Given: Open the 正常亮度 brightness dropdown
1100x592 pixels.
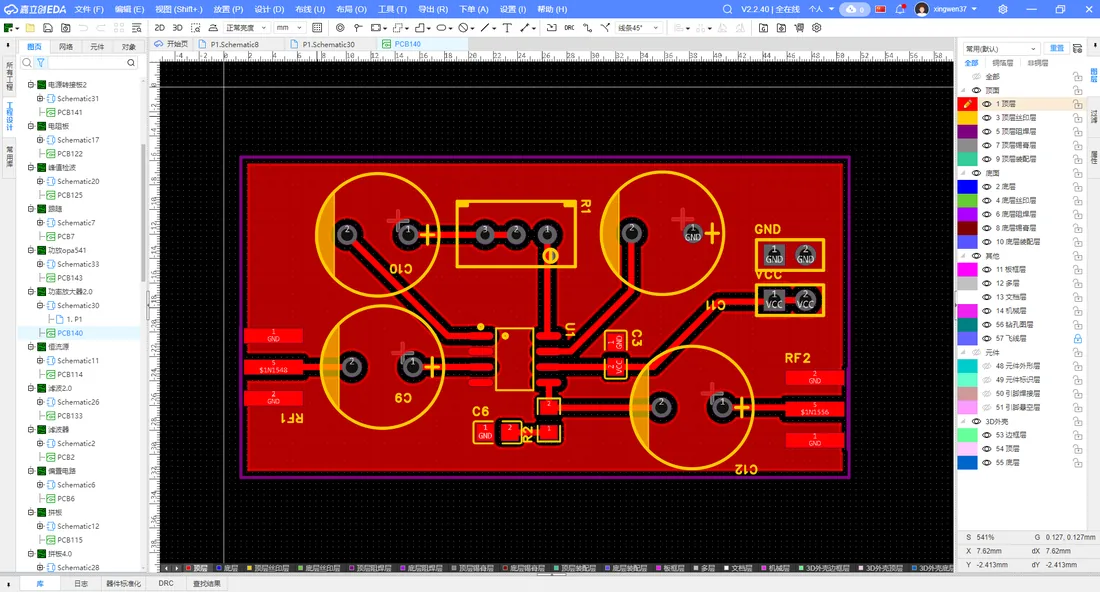Looking at the screenshot, I should tap(246, 28).
